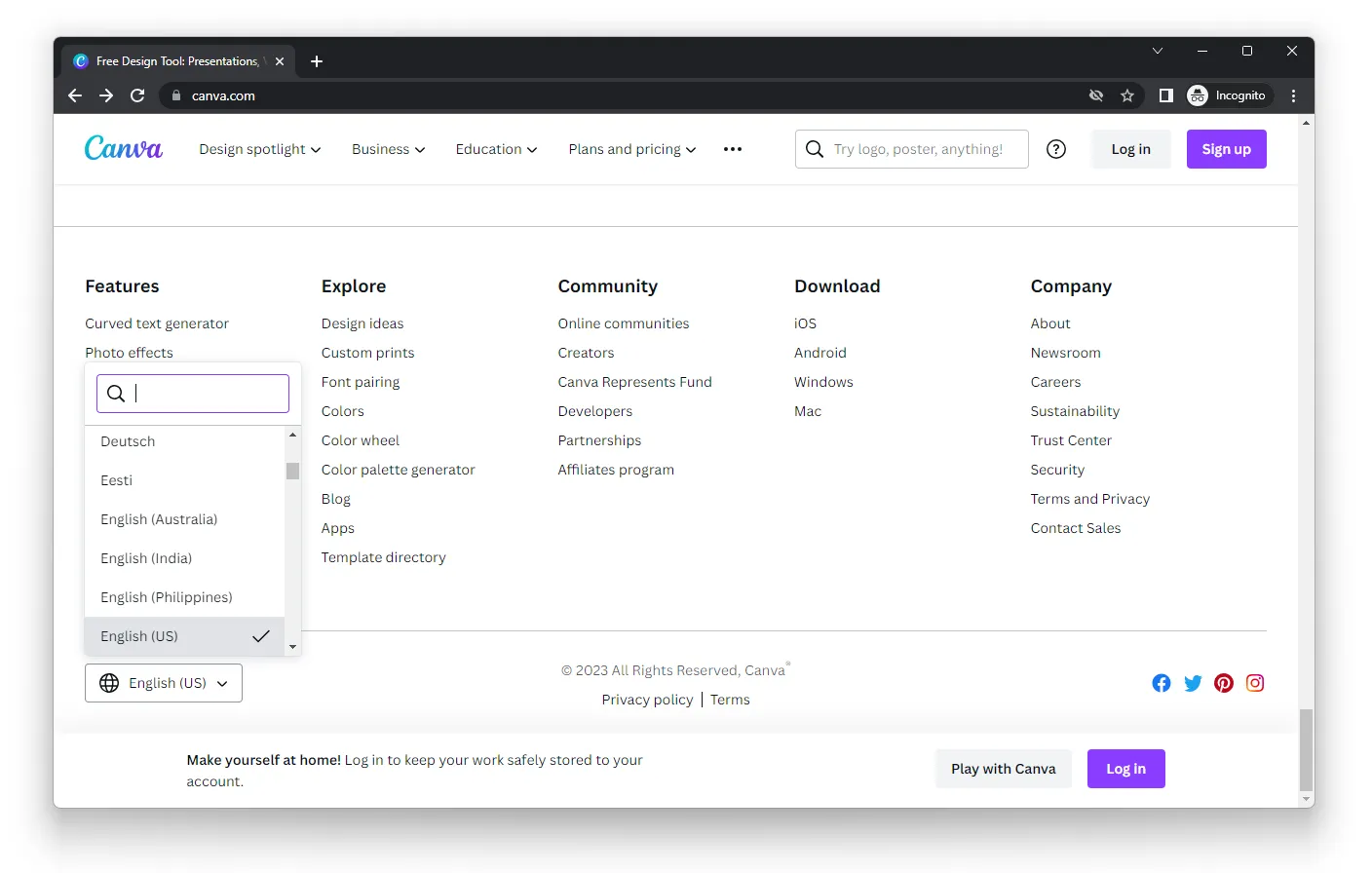Focus the Try logo, poster, anything search field
The height and width of the screenshot is (873, 1372).
pyautogui.click(x=912, y=149)
